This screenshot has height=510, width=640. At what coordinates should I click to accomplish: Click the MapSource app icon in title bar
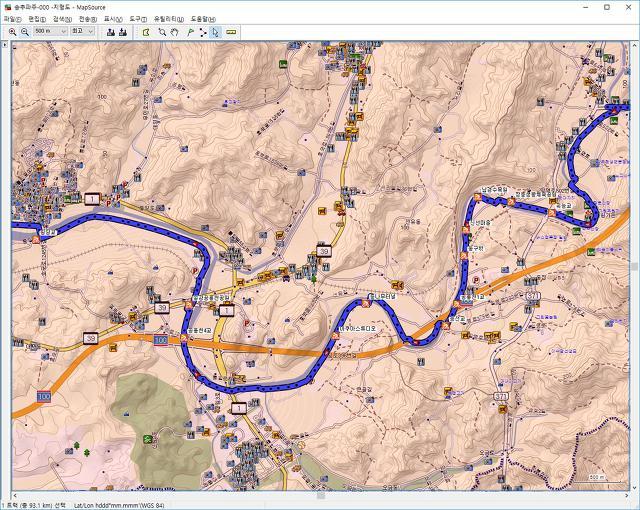(x=8, y=7)
